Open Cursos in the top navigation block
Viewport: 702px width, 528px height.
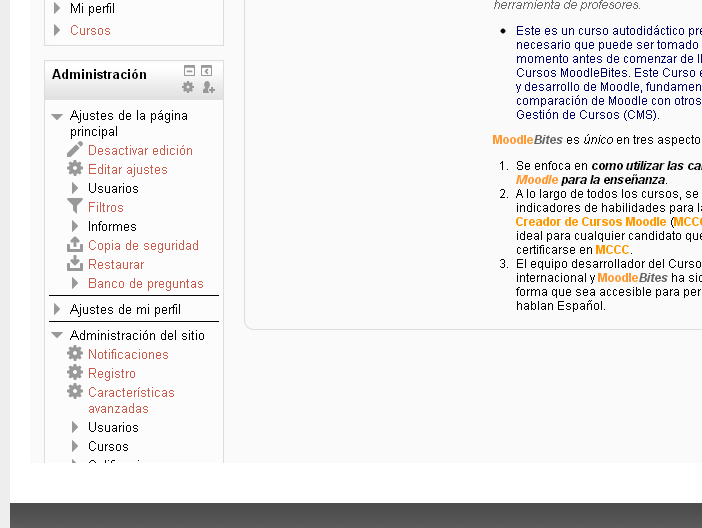click(x=90, y=30)
